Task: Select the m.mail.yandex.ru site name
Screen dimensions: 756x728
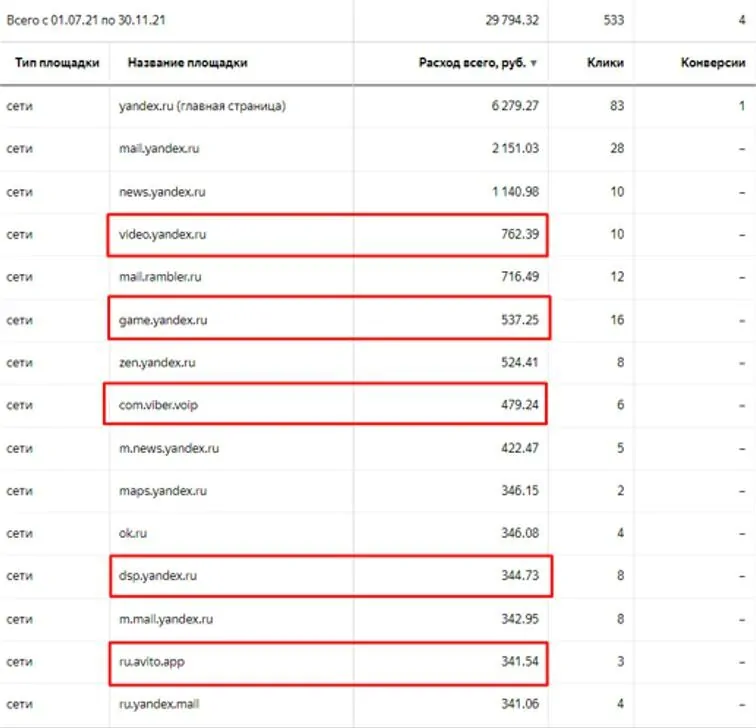Action: 166,619
